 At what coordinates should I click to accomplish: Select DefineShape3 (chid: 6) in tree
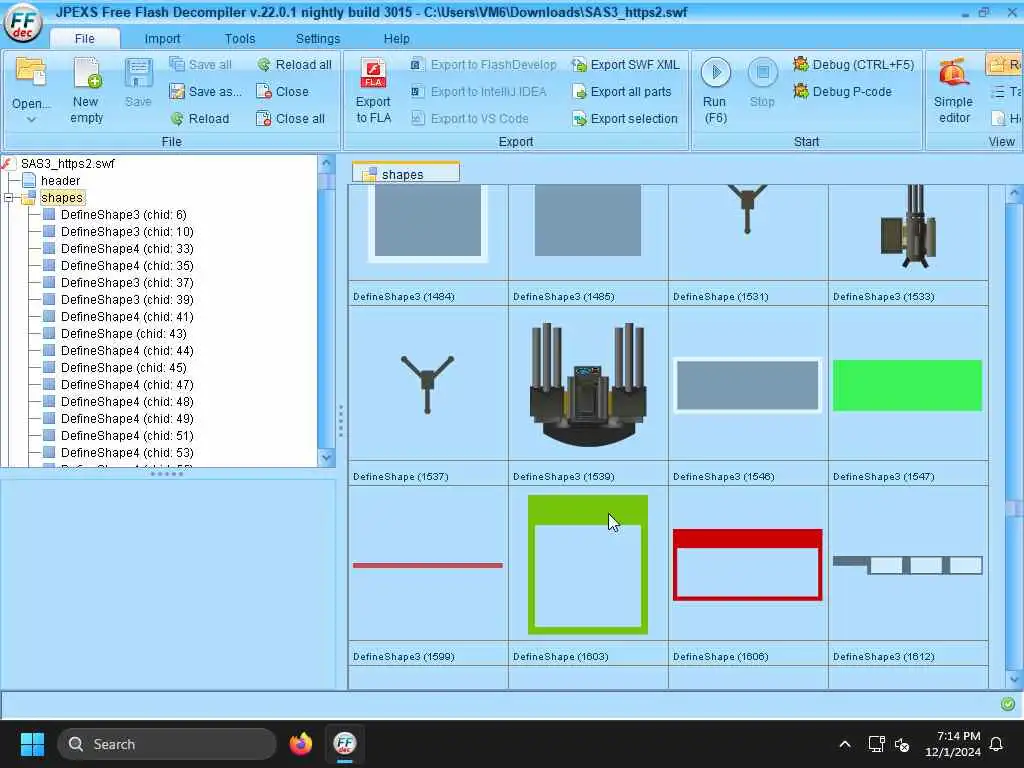pyautogui.click(x=123, y=214)
